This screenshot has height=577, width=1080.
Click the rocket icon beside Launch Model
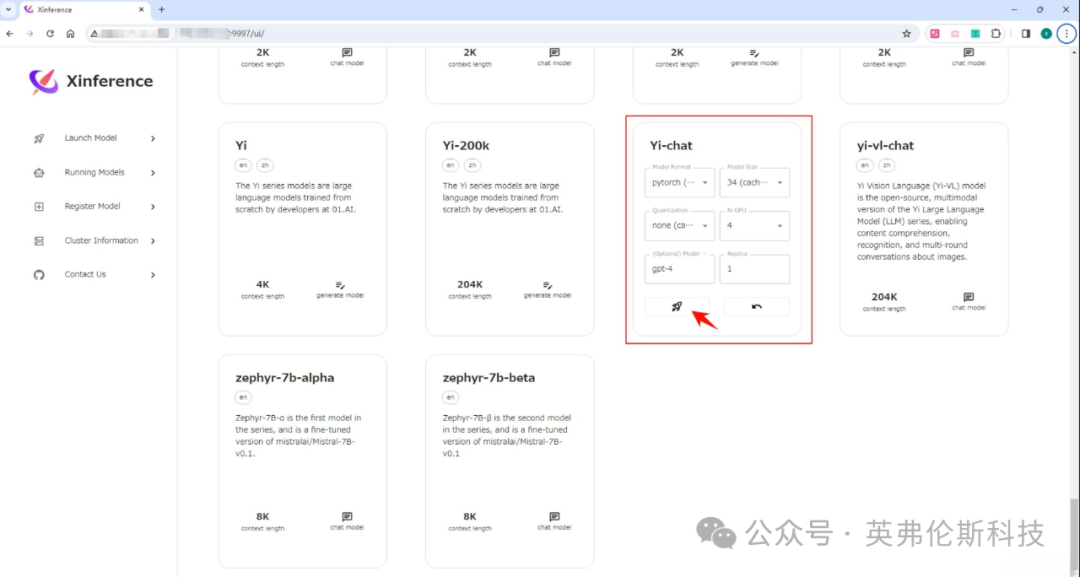coord(39,138)
